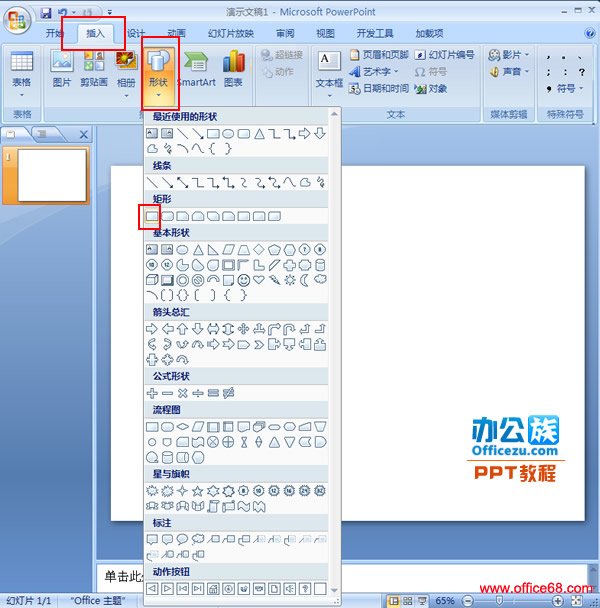This screenshot has height=608, width=600.
Task: Insert a 文本框 text box
Action: [x=329, y=74]
